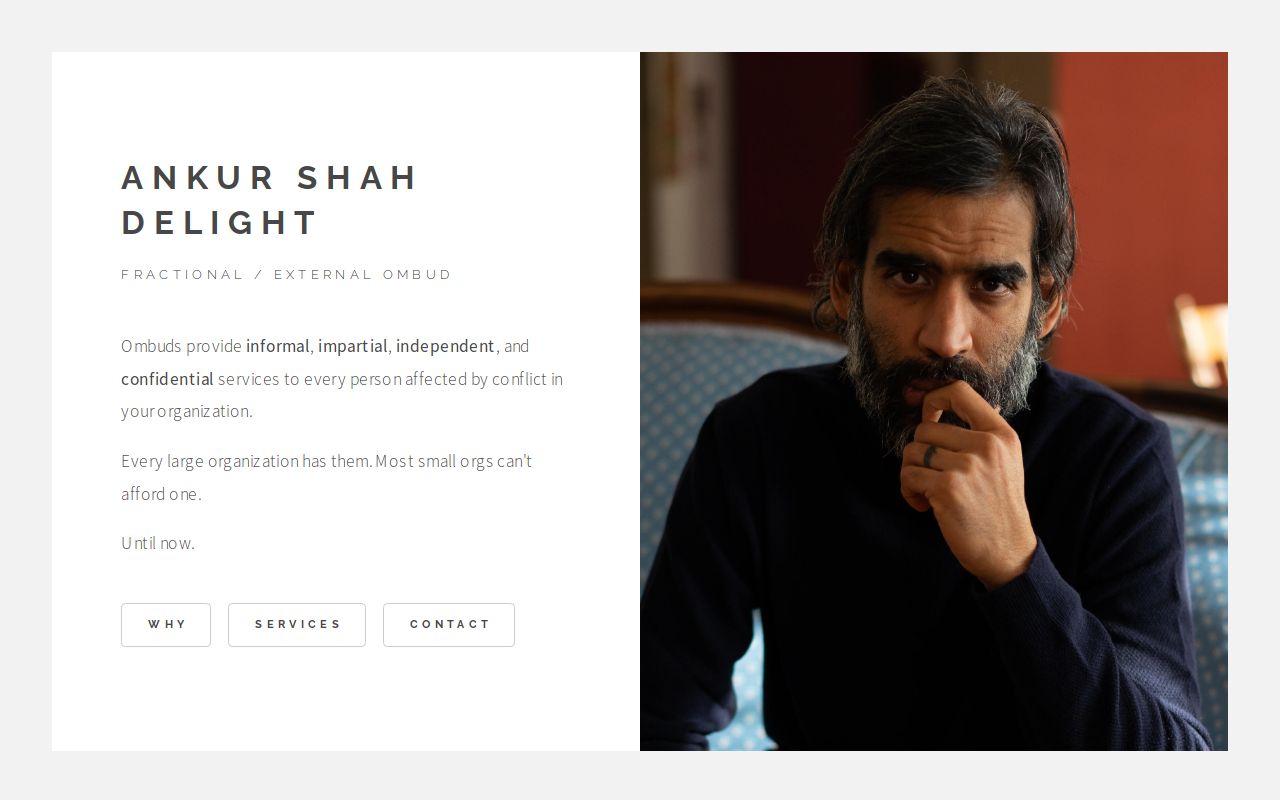Viewport: 1280px width, 800px height.
Task: Click the word SHAH in the heading
Action: click(x=357, y=177)
